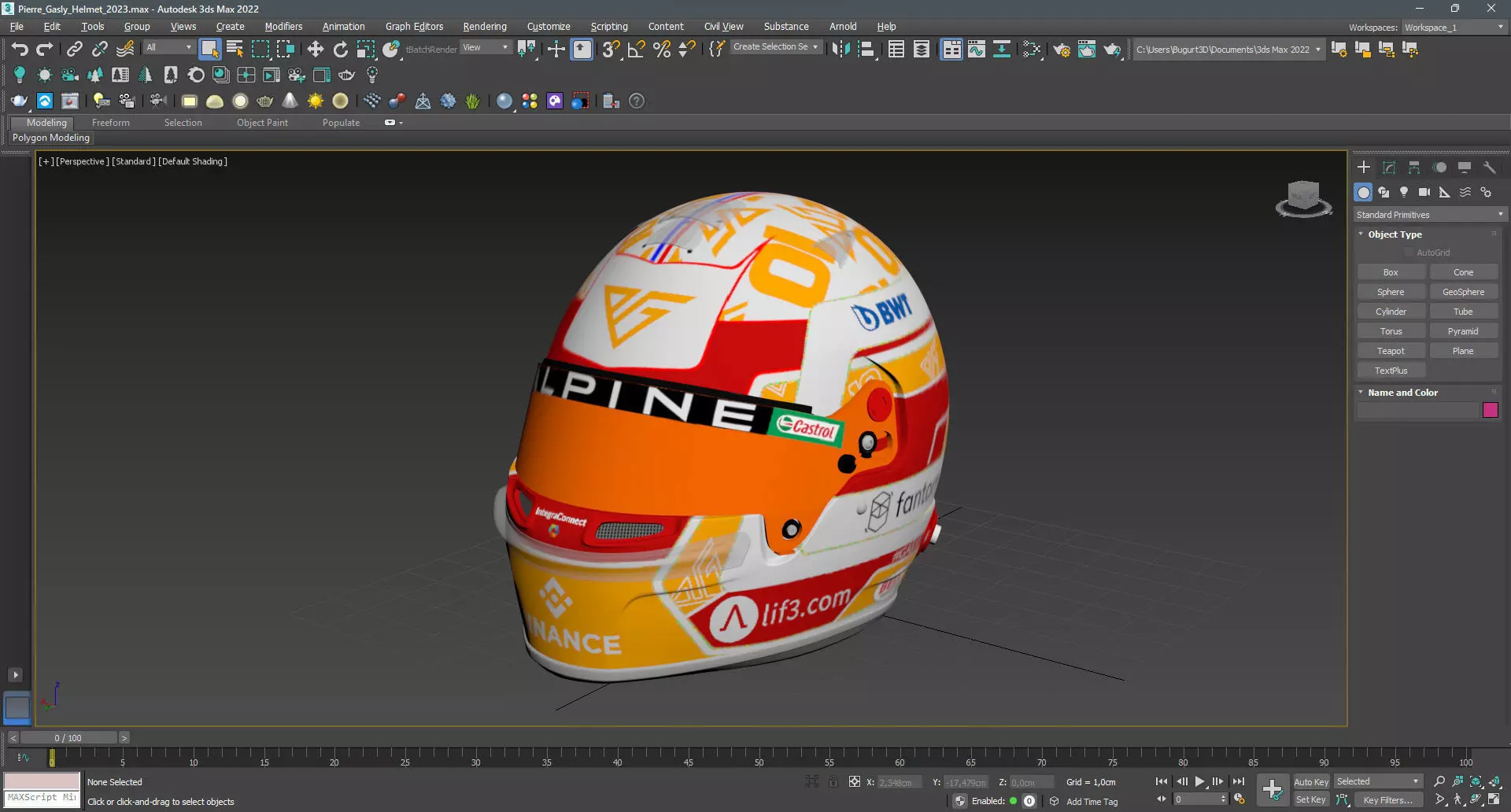This screenshot has height=812, width=1511.
Task: Create a Teapot primitive
Action: 1391,351
